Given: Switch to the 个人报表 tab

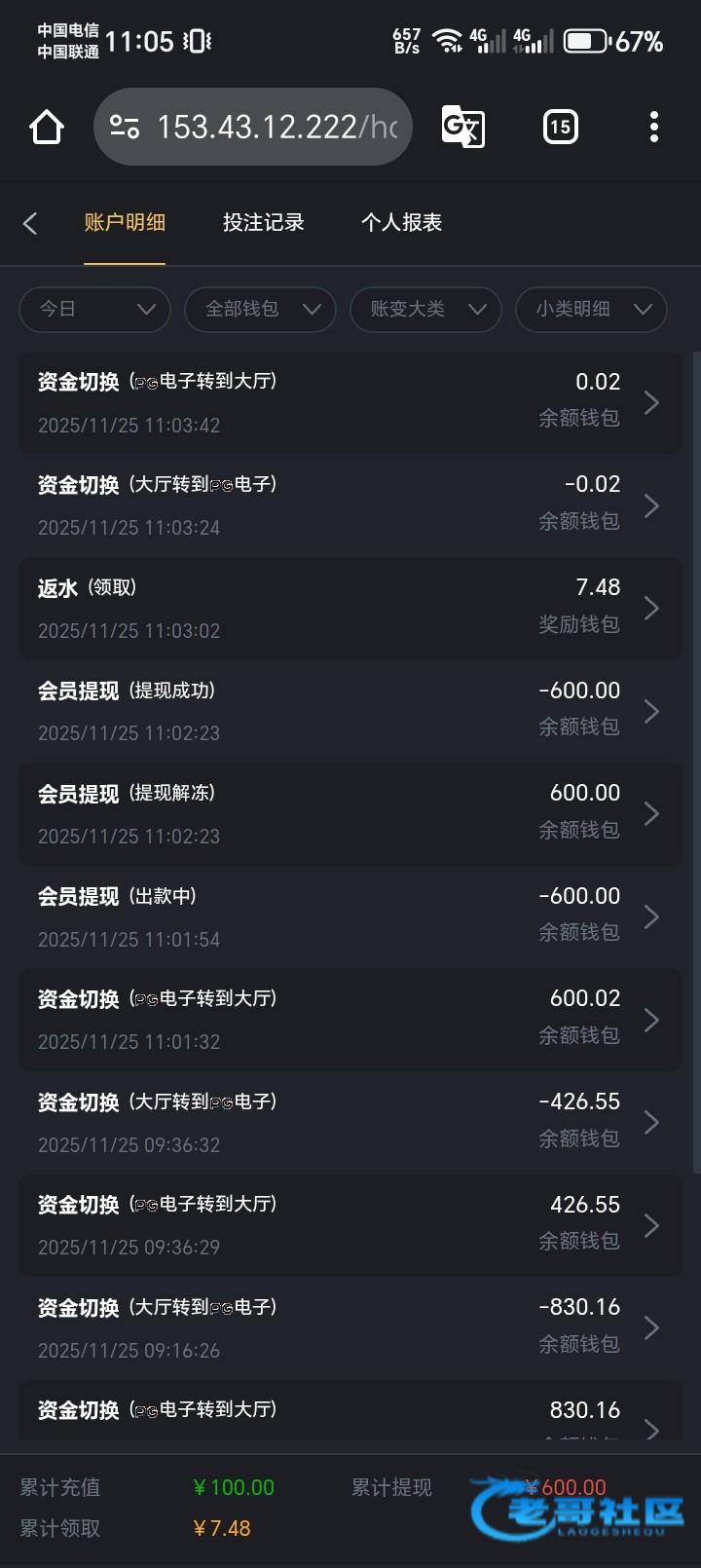Looking at the screenshot, I should [401, 223].
